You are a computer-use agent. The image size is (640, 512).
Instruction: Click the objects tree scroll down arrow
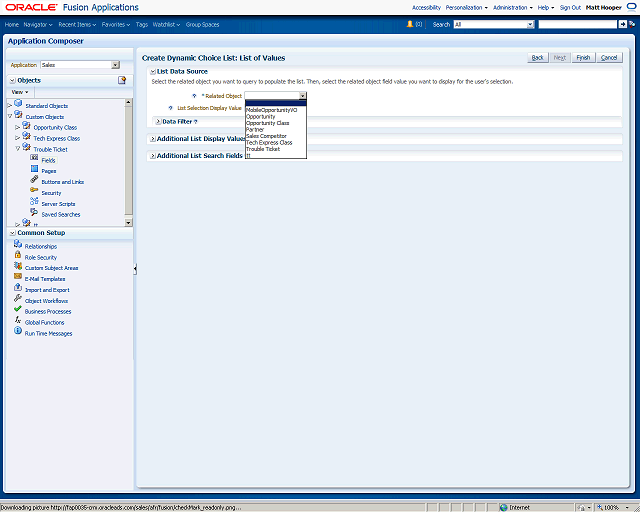tap(129, 223)
